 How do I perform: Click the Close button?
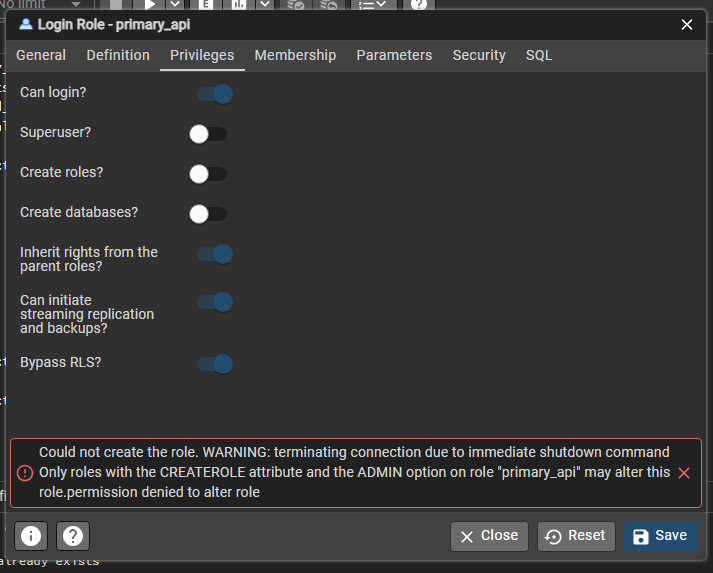click(x=489, y=536)
